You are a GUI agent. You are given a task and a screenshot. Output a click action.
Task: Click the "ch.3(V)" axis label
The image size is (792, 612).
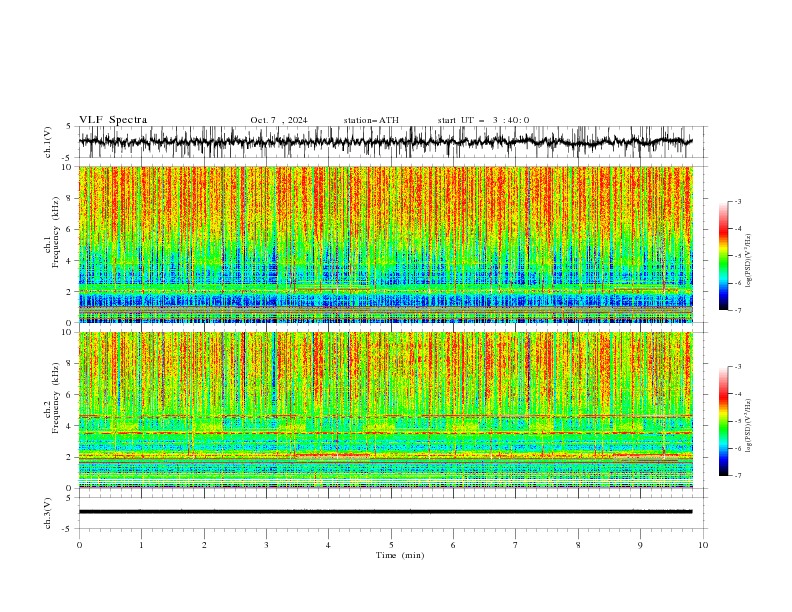click(48, 513)
